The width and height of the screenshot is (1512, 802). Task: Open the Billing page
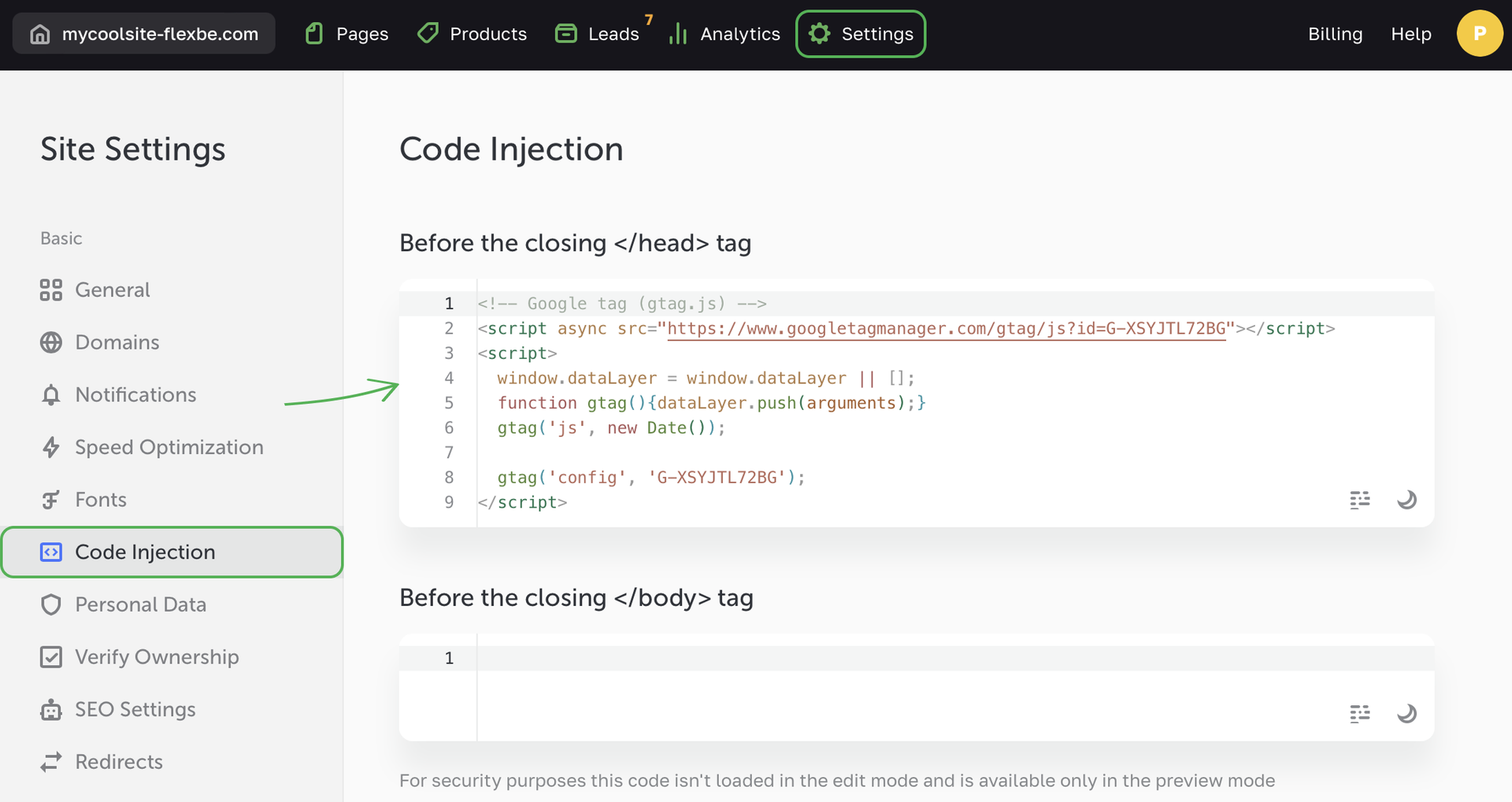[x=1335, y=34]
